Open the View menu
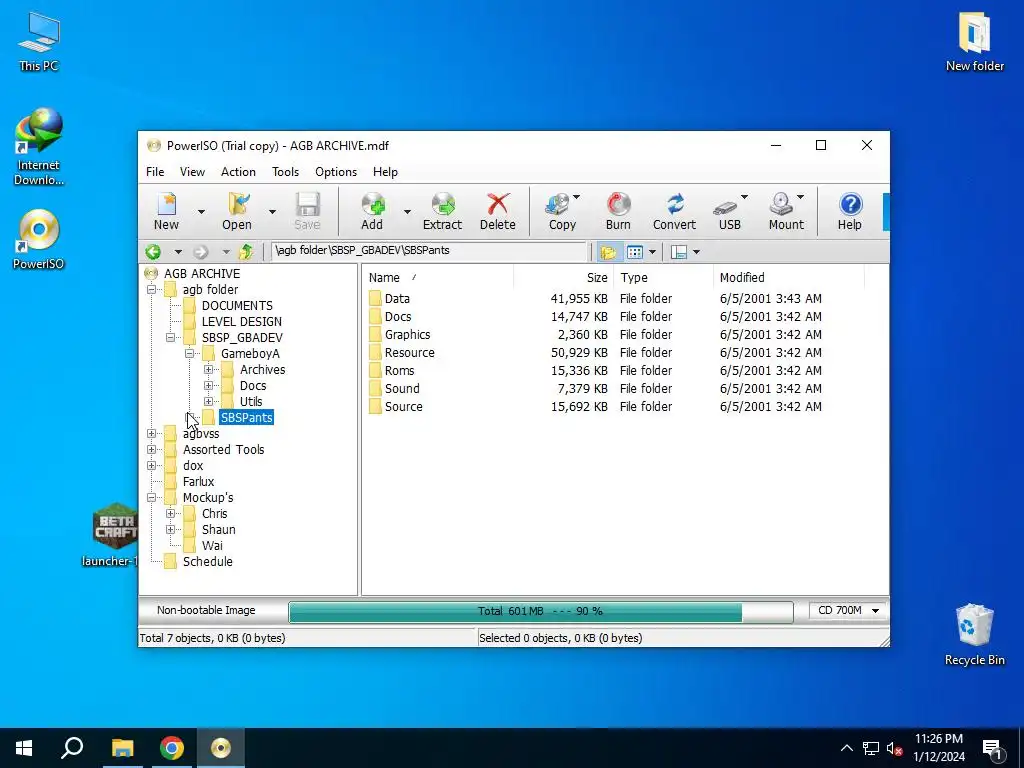The image size is (1024, 768). tap(192, 172)
